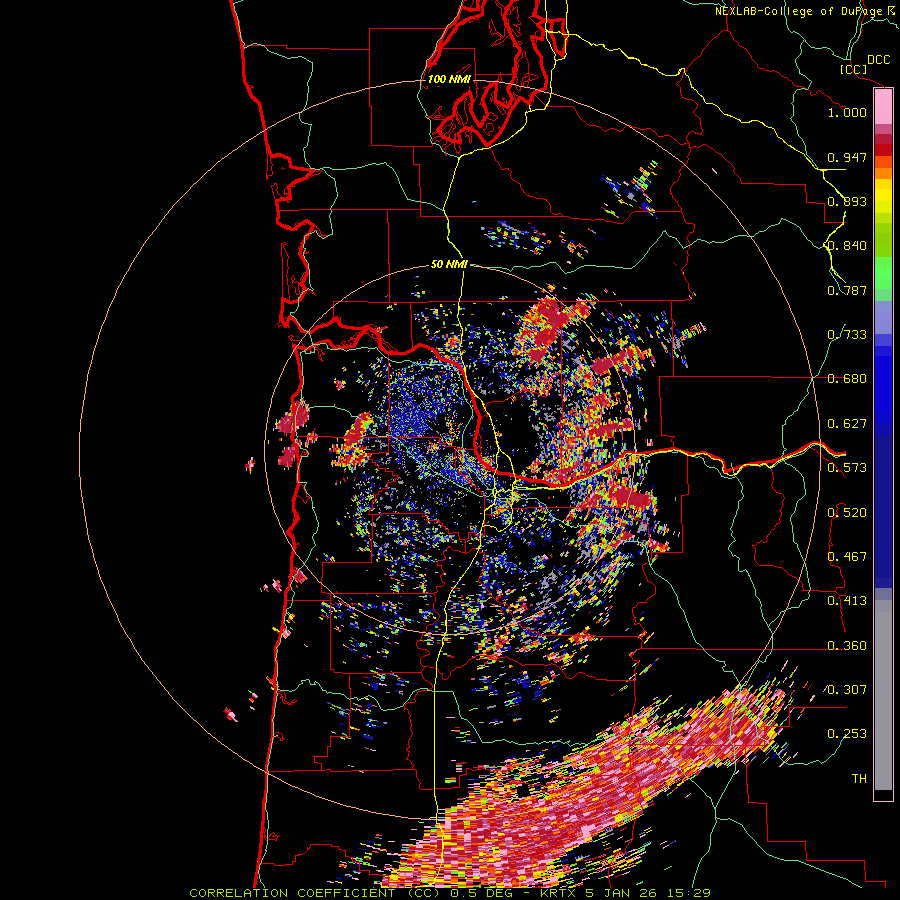
Task: Click the 0.573 scale value
Action: 847,468
